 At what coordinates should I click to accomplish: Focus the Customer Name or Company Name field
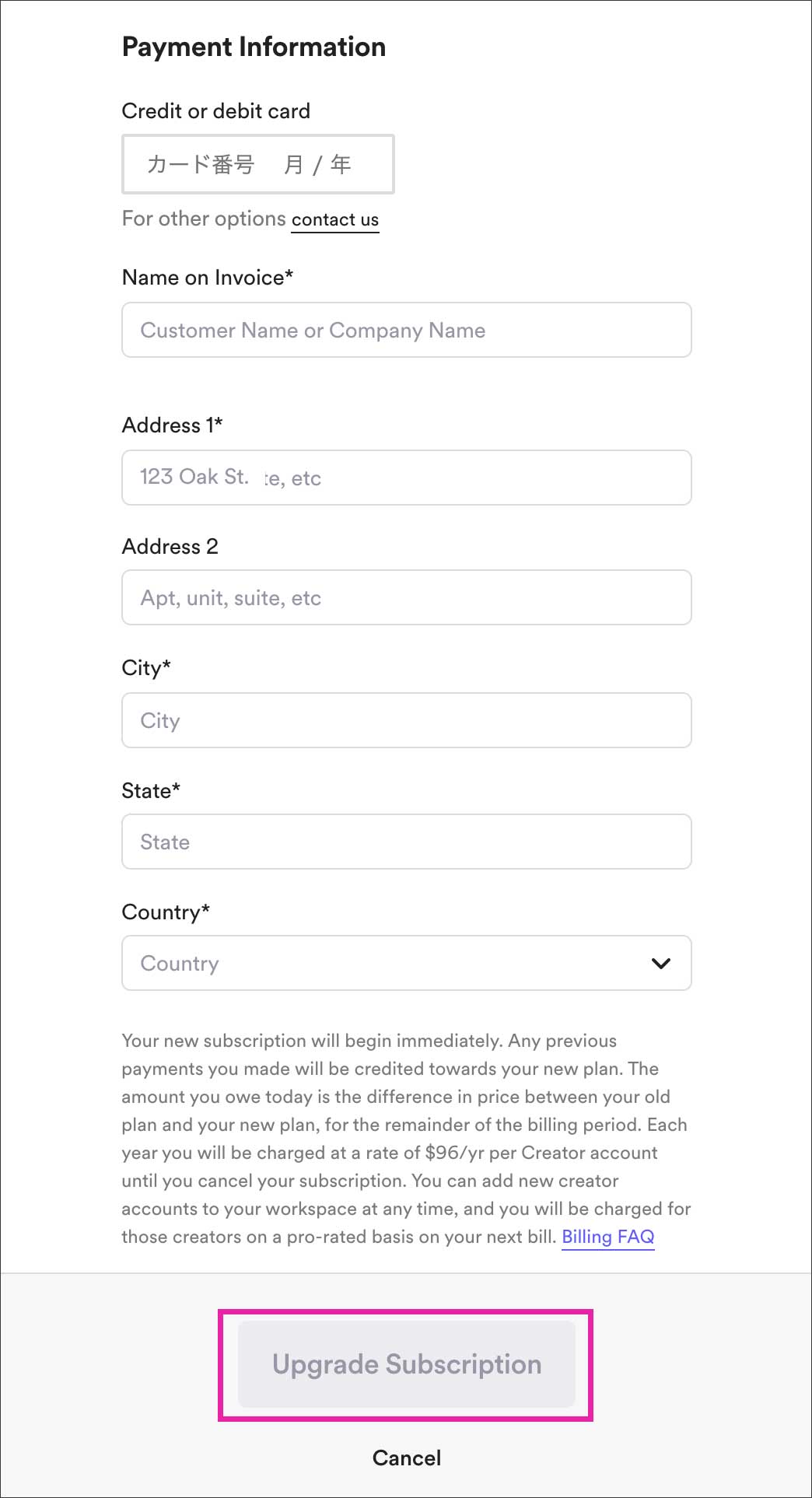406,331
